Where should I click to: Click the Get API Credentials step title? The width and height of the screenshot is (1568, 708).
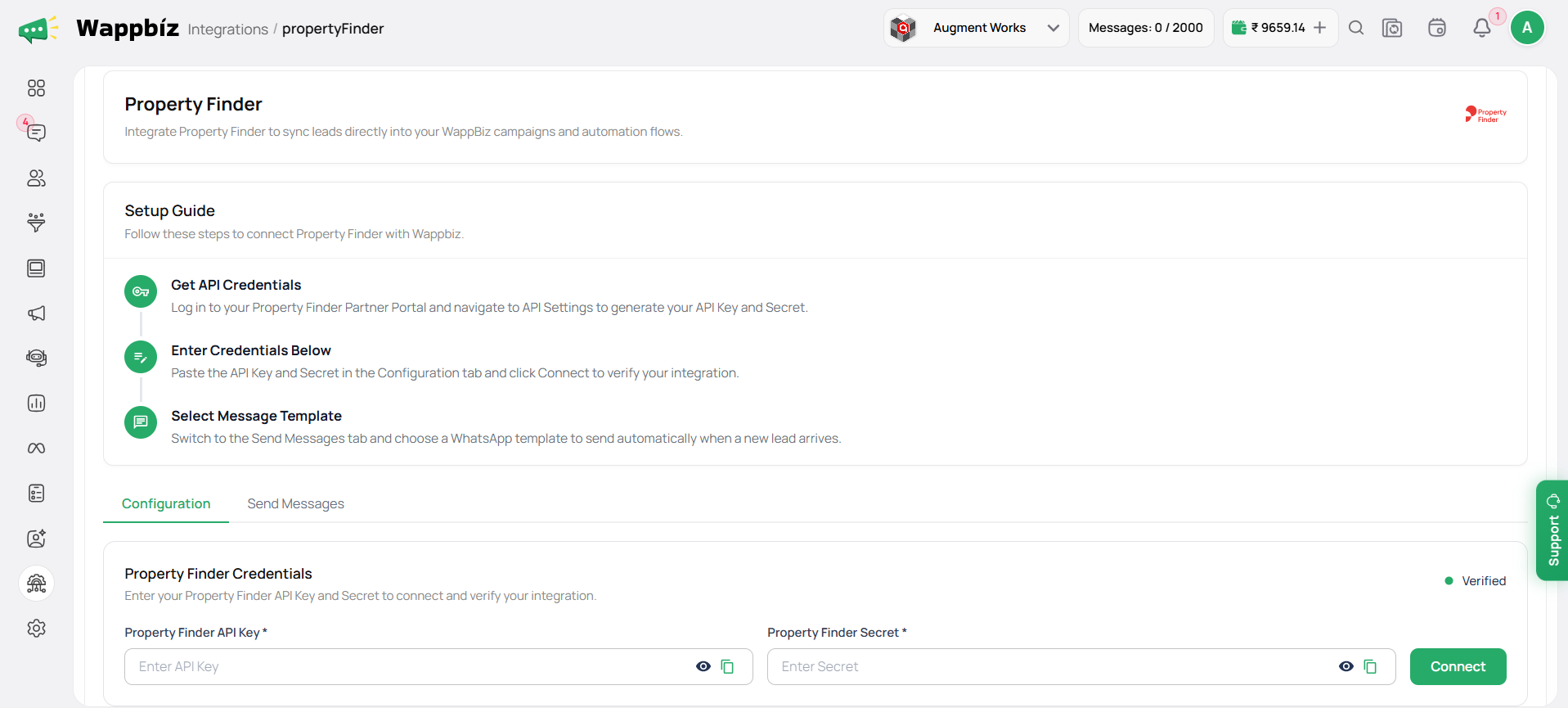click(236, 285)
